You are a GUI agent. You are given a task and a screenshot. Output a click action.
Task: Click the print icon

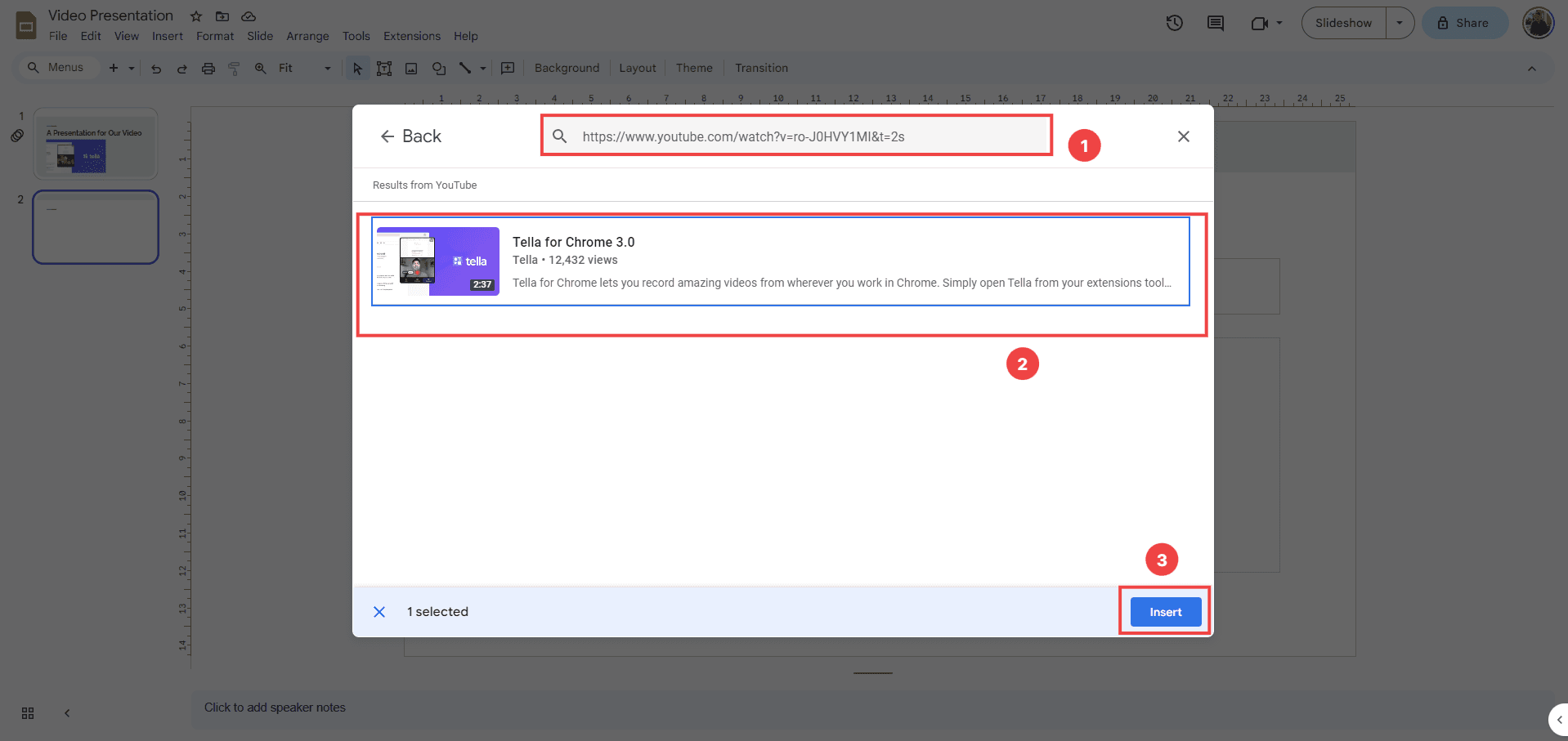(x=208, y=69)
